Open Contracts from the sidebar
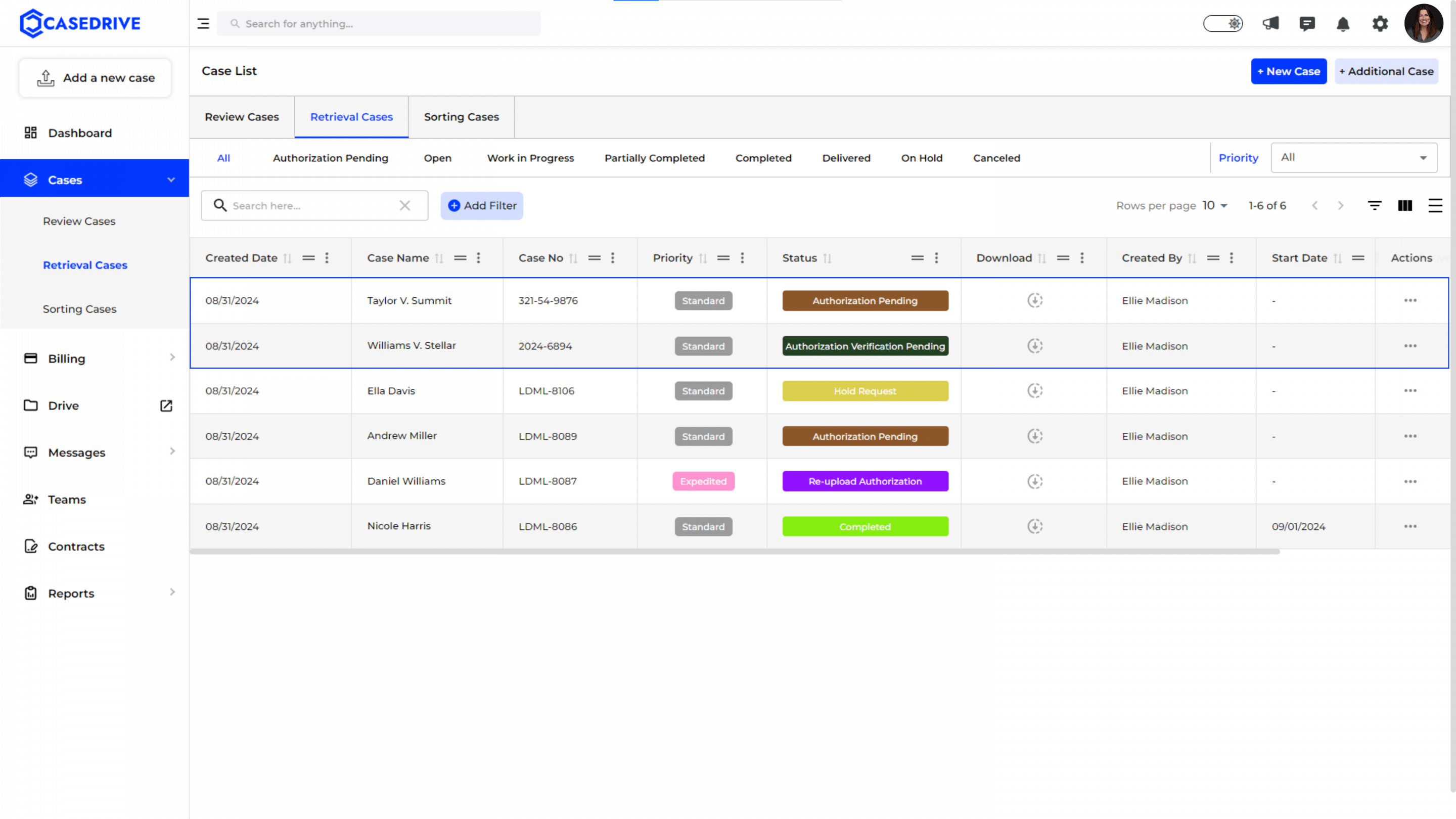Viewport: 1456px width, 819px height. coord(76,547)
